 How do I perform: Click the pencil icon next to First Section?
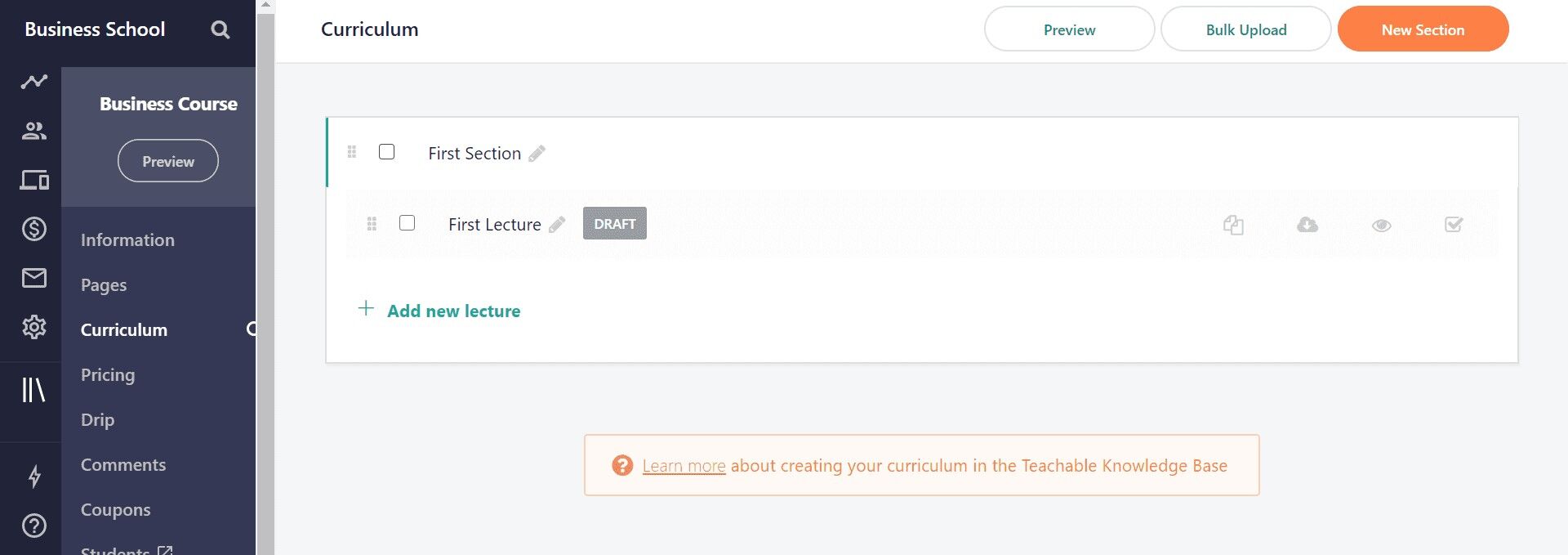[537, 154]
